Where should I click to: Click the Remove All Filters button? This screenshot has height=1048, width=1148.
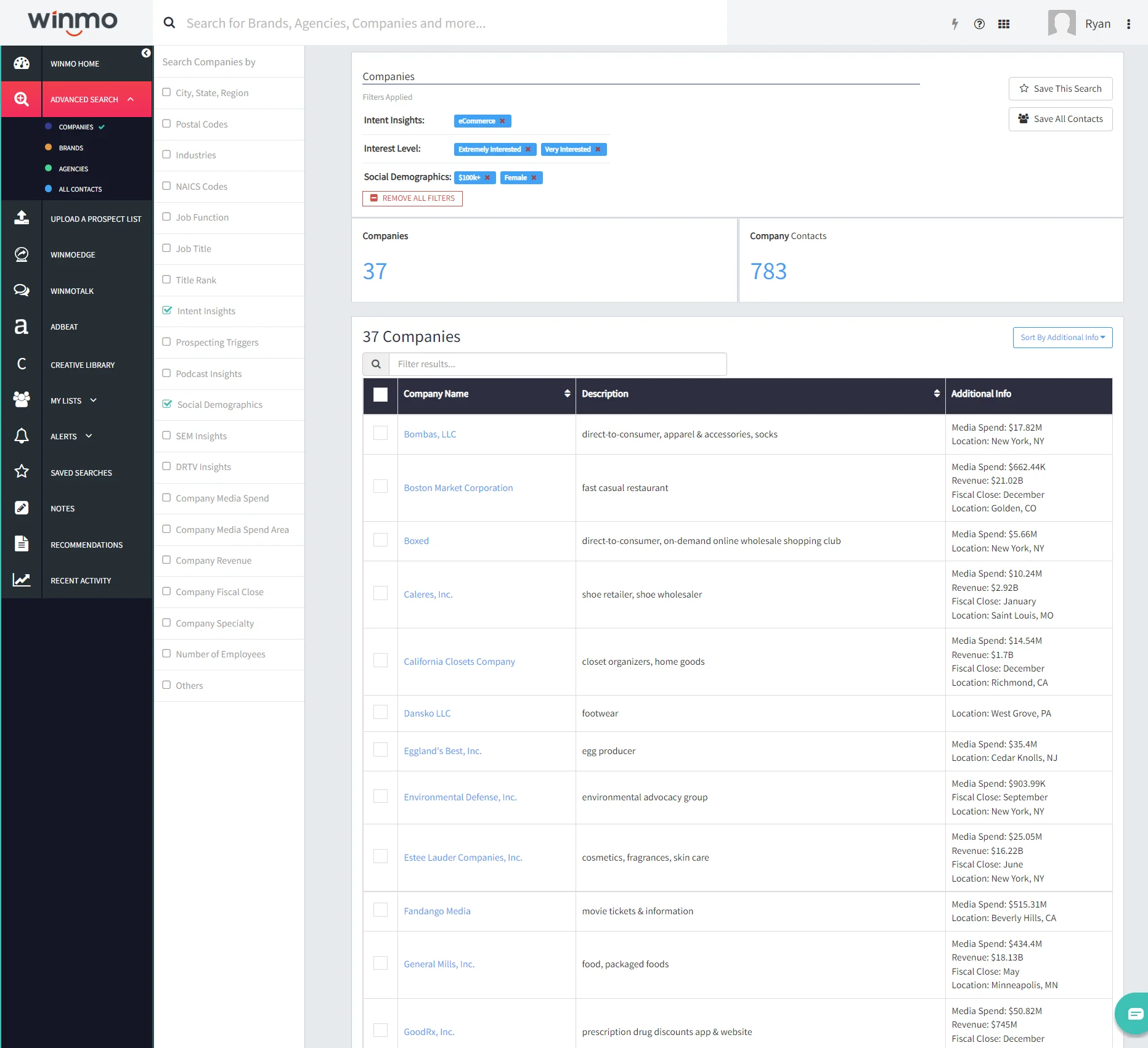(412, 198)
